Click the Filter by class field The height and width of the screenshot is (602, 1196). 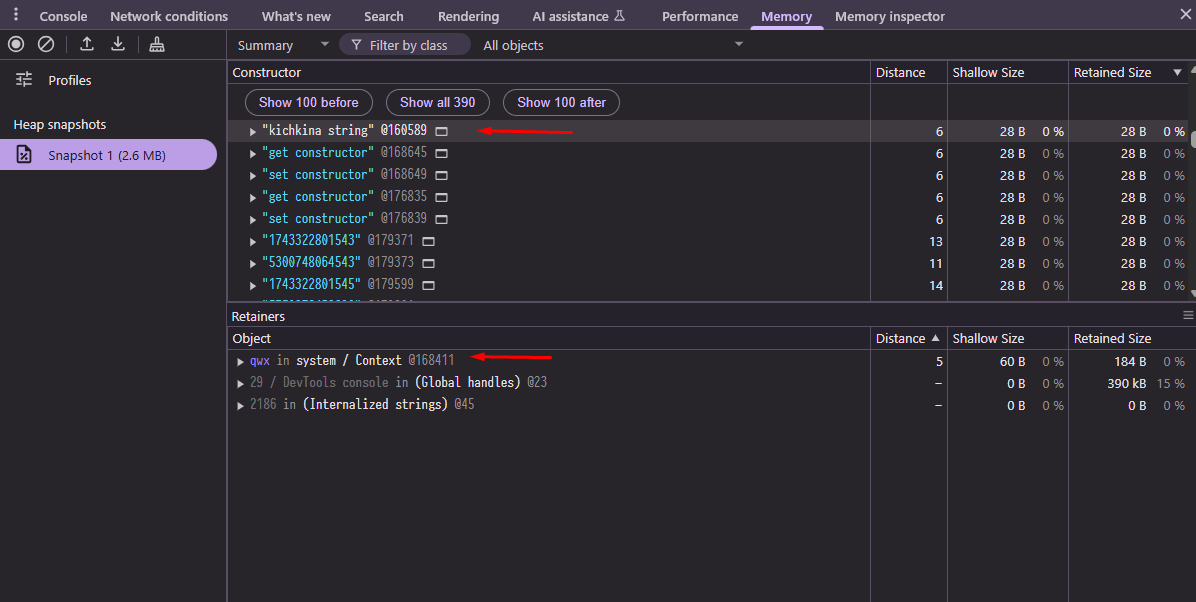click(405, 45)
